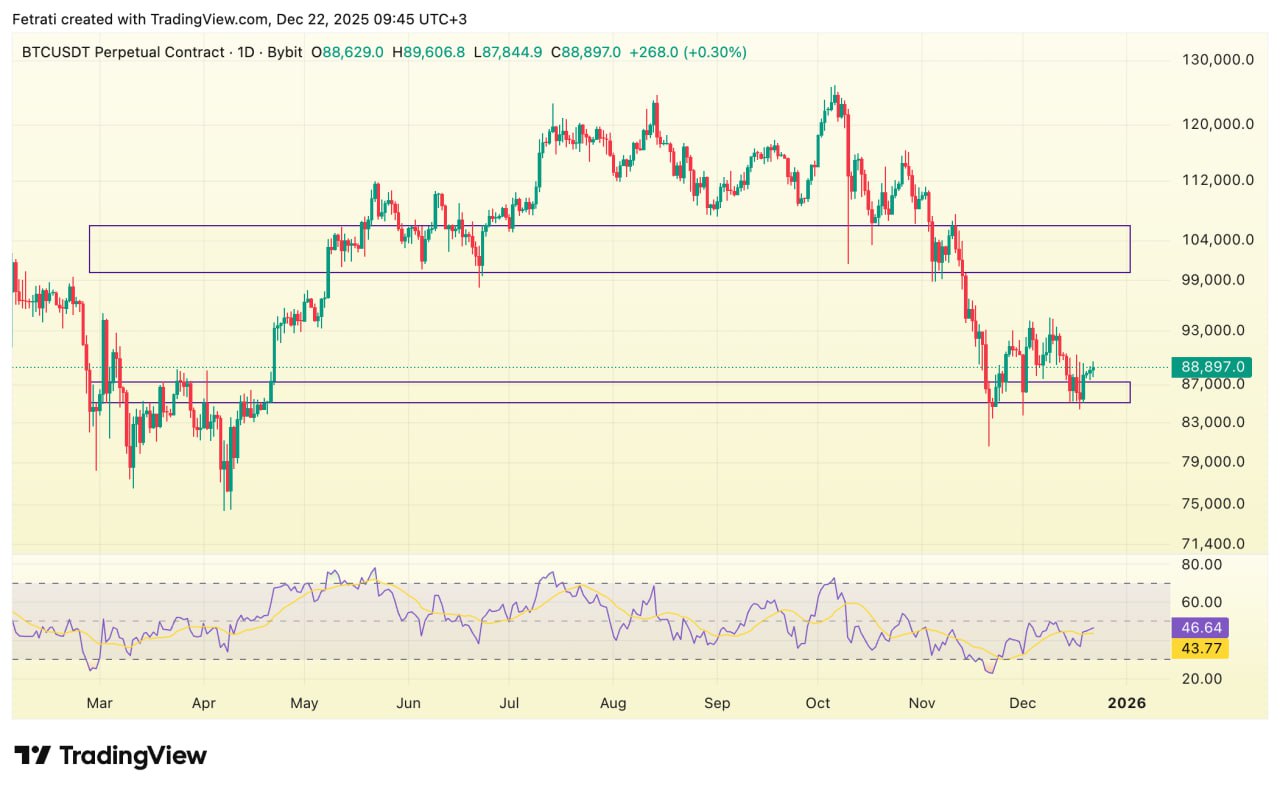
Task: Click the 130,000.0 price axis label
Action: (1217, 60)
